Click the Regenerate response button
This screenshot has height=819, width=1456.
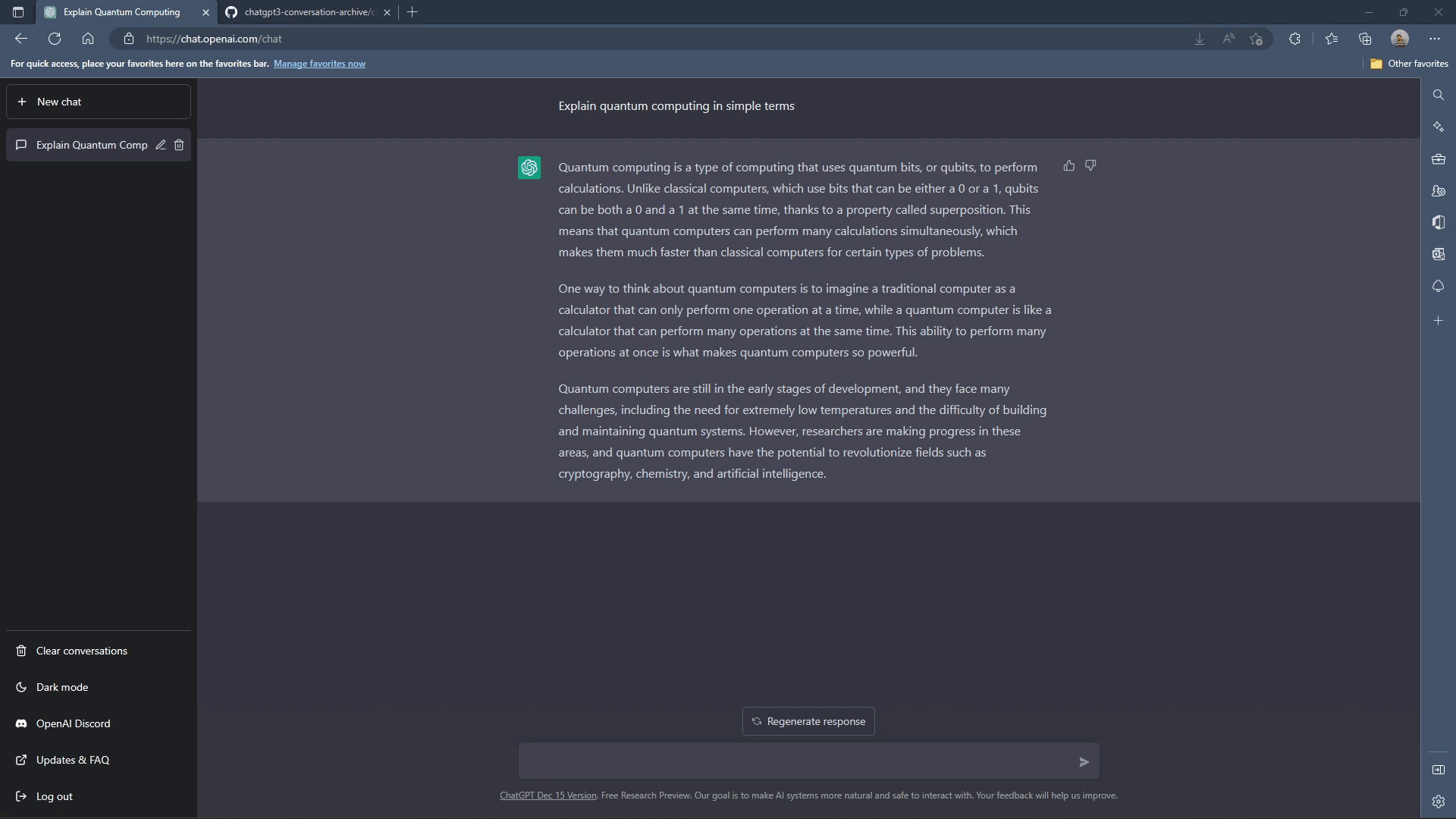click(x=808, y=721)
